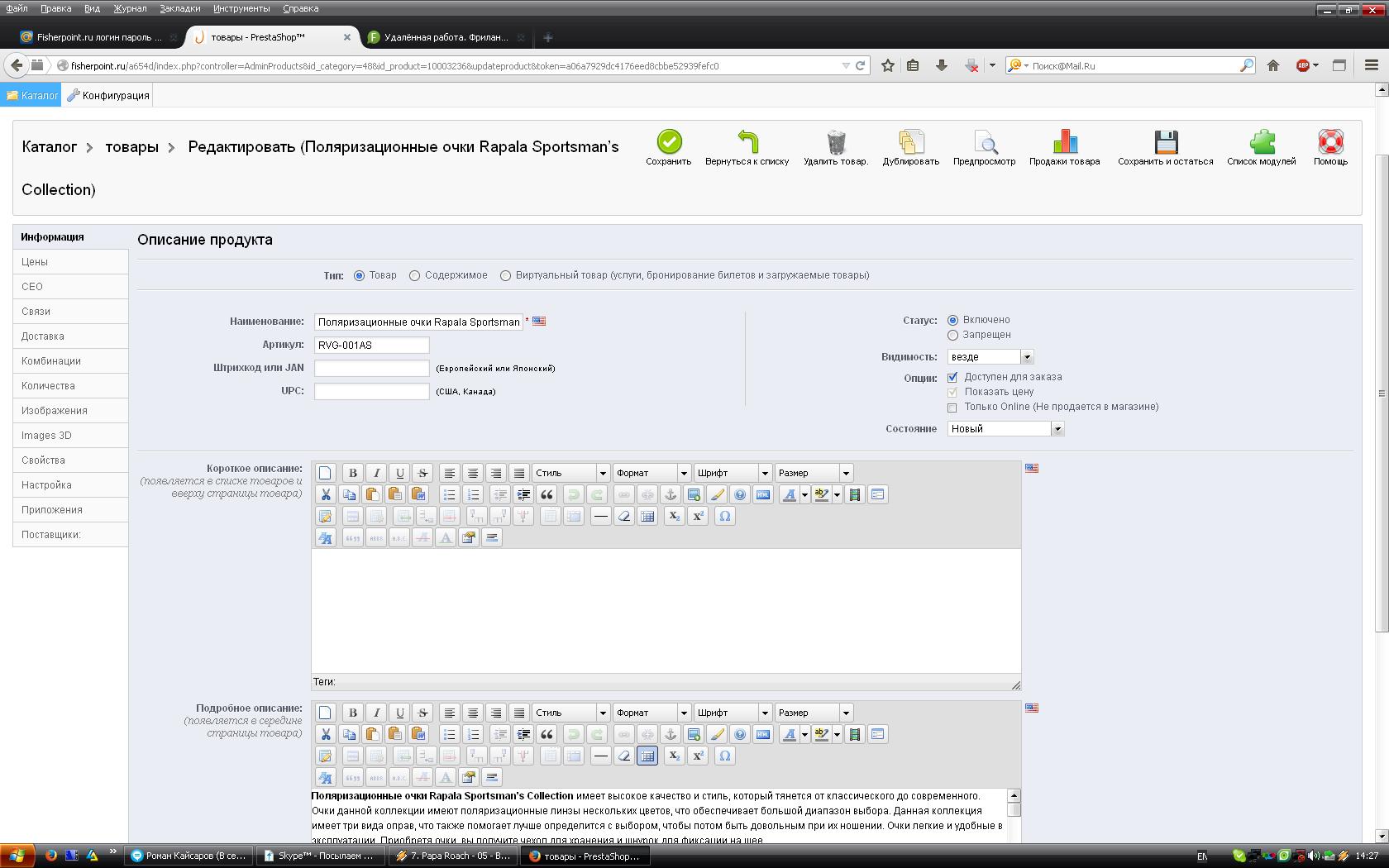Image resolution: width=1389 pixels, height=868 pixels.
Task: Toggle the Доступен для заказа checkbox
Action: [952, 377]
